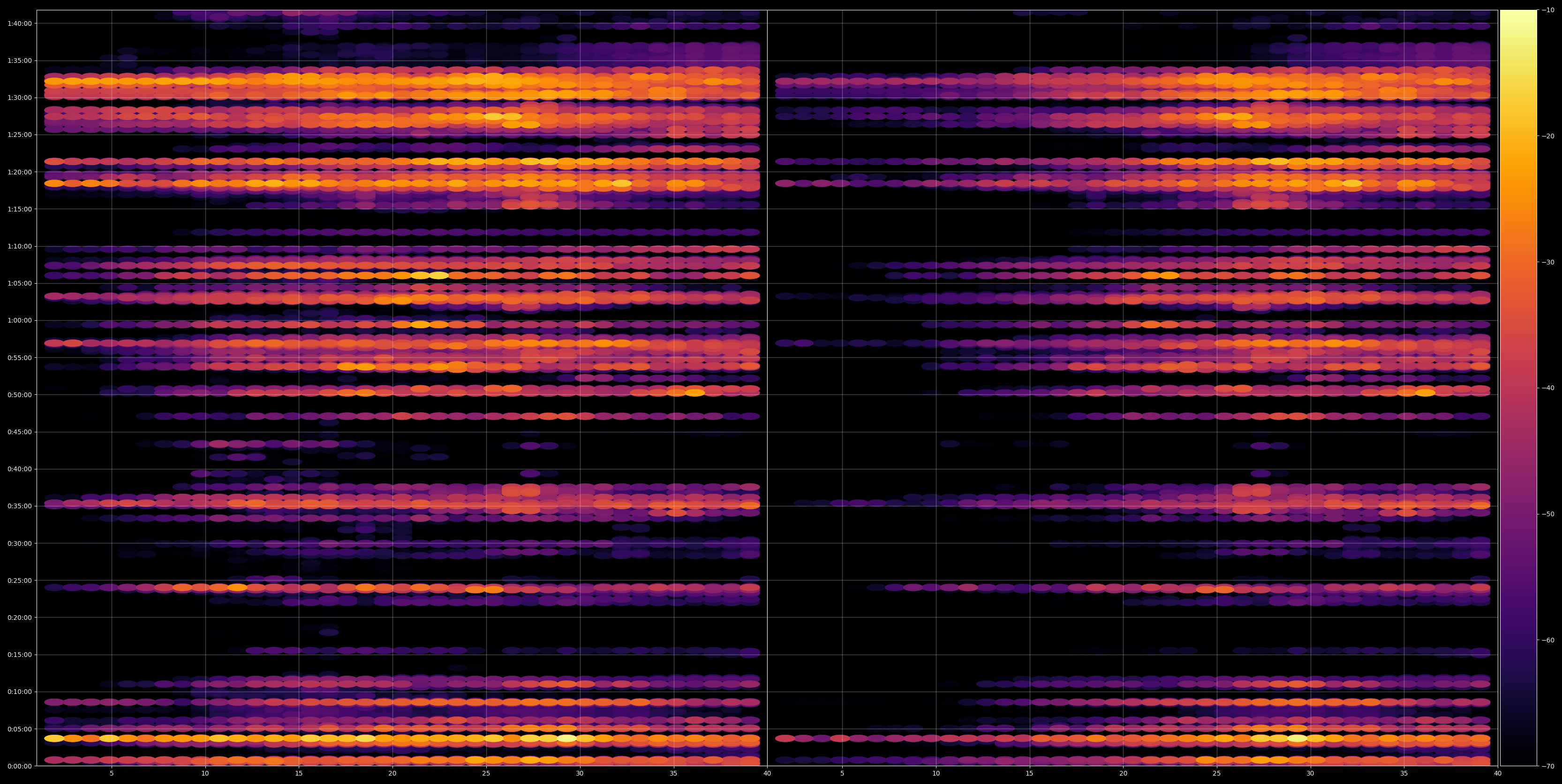Click x-axis label 35 of left panel
This screenshot has width=1562, height=784.
pyautogui.click(x=674, y=774)
